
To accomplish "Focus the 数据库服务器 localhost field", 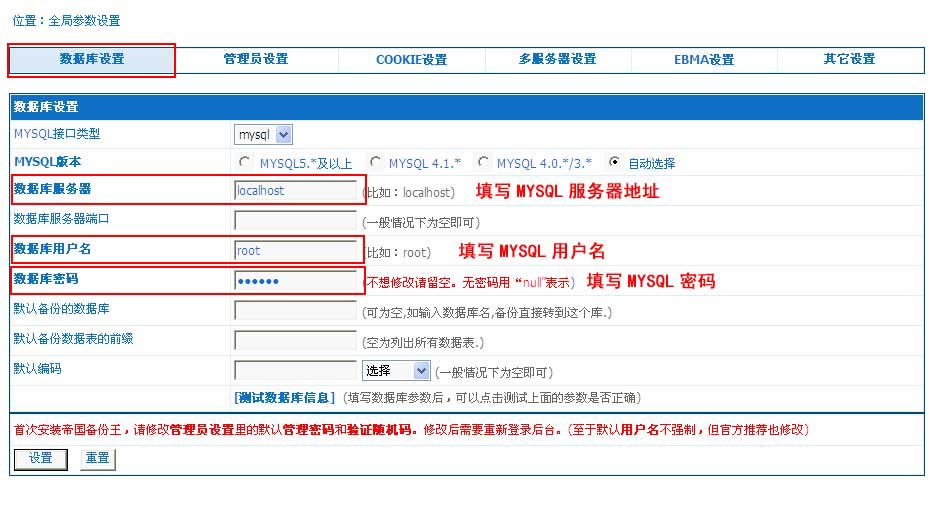I will coord(295,191).
